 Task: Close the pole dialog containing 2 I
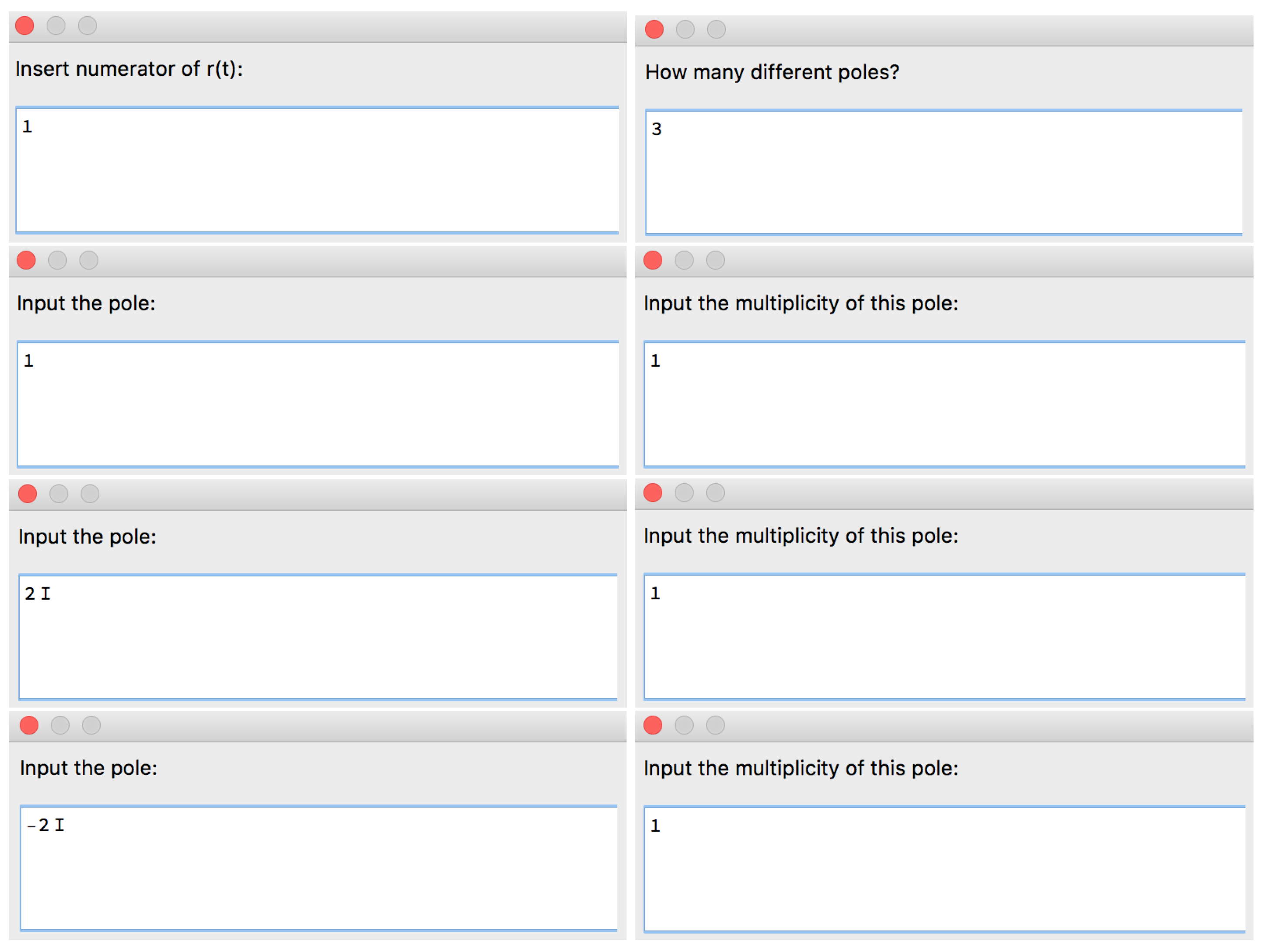click(27, 494)
